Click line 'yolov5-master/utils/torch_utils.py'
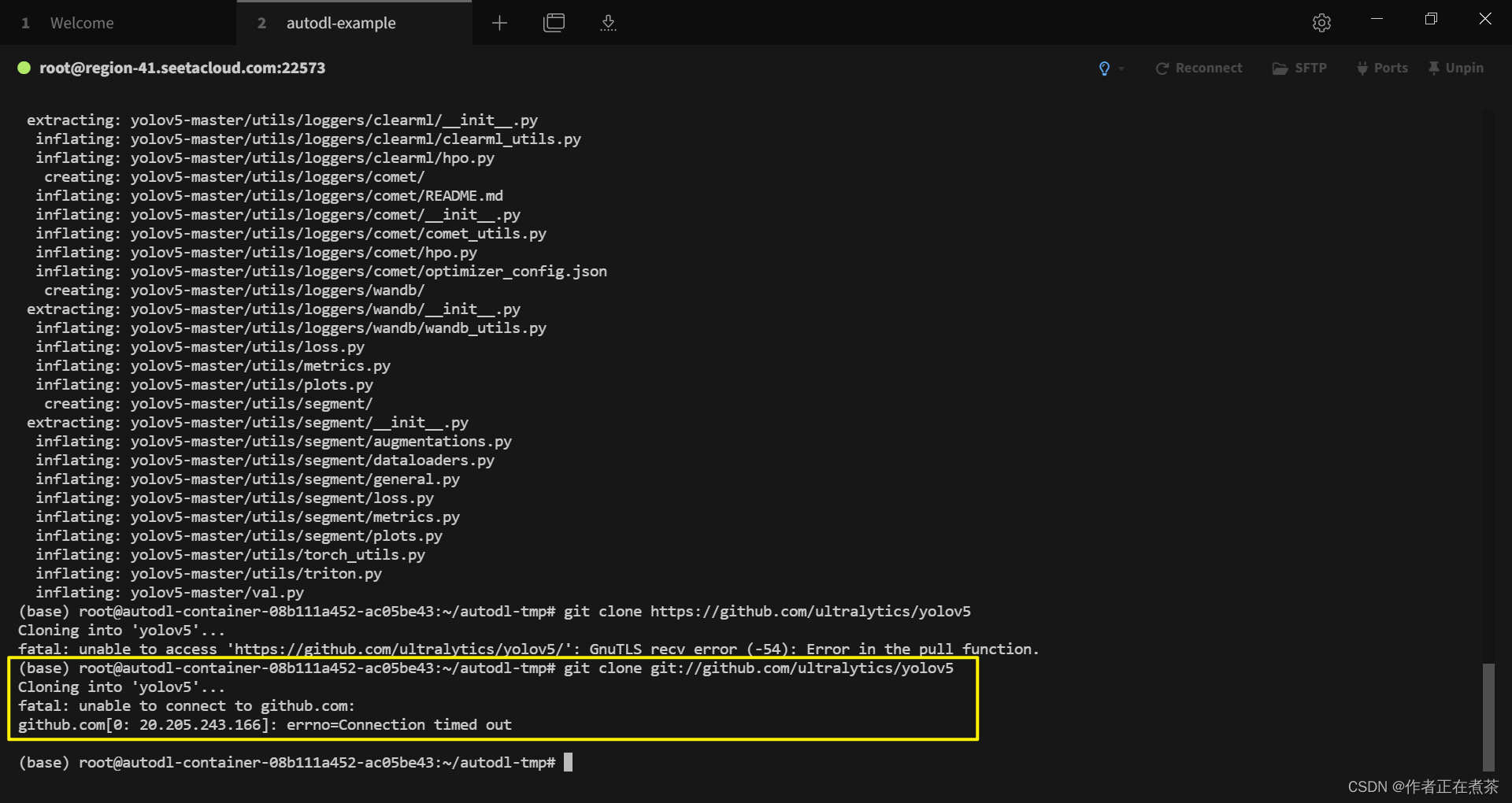Image resolution: width=1512 pixels, height=803 pixels. coord(230,555)
